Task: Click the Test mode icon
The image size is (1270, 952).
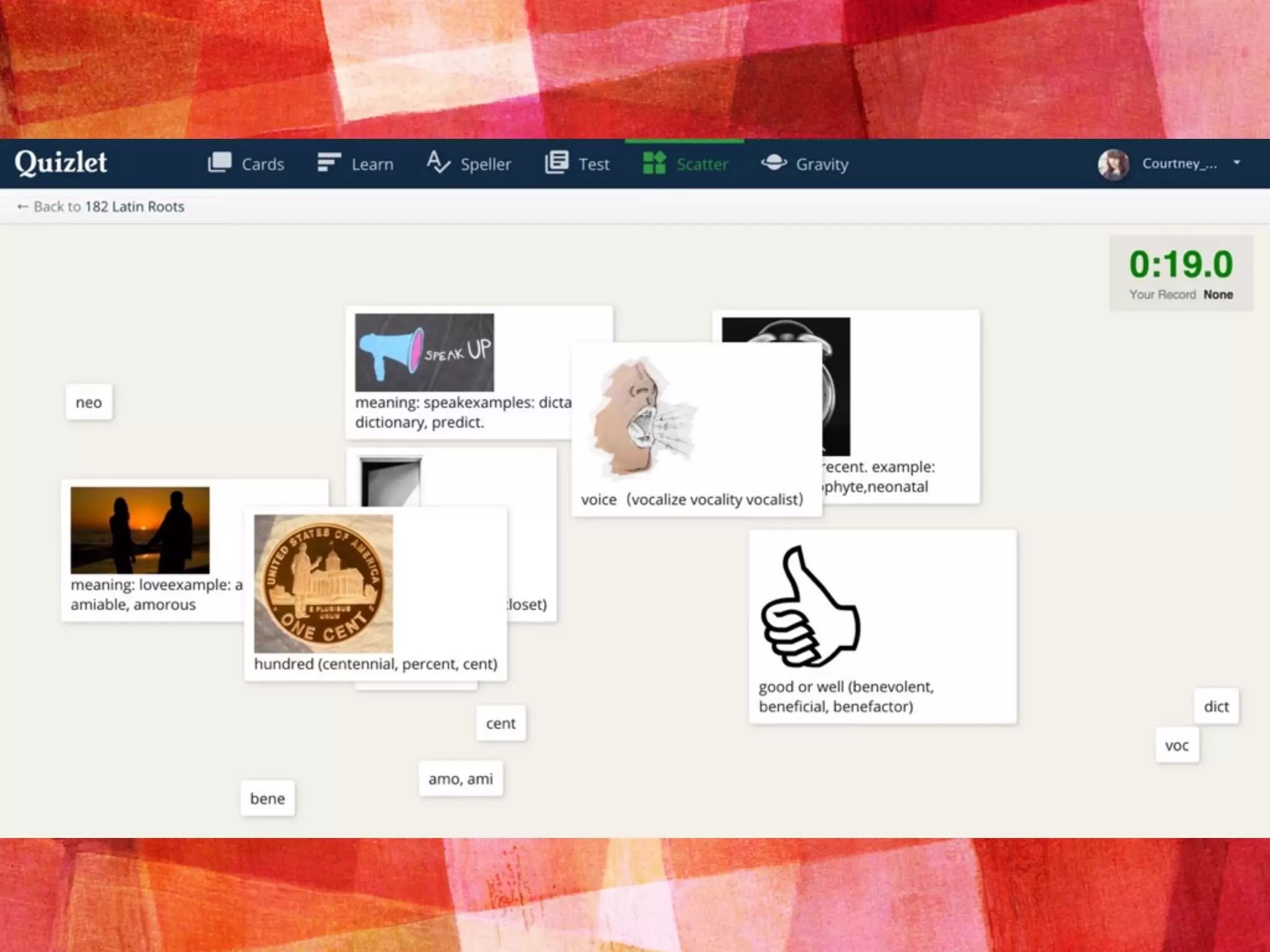Action: (x=556, y=163)
